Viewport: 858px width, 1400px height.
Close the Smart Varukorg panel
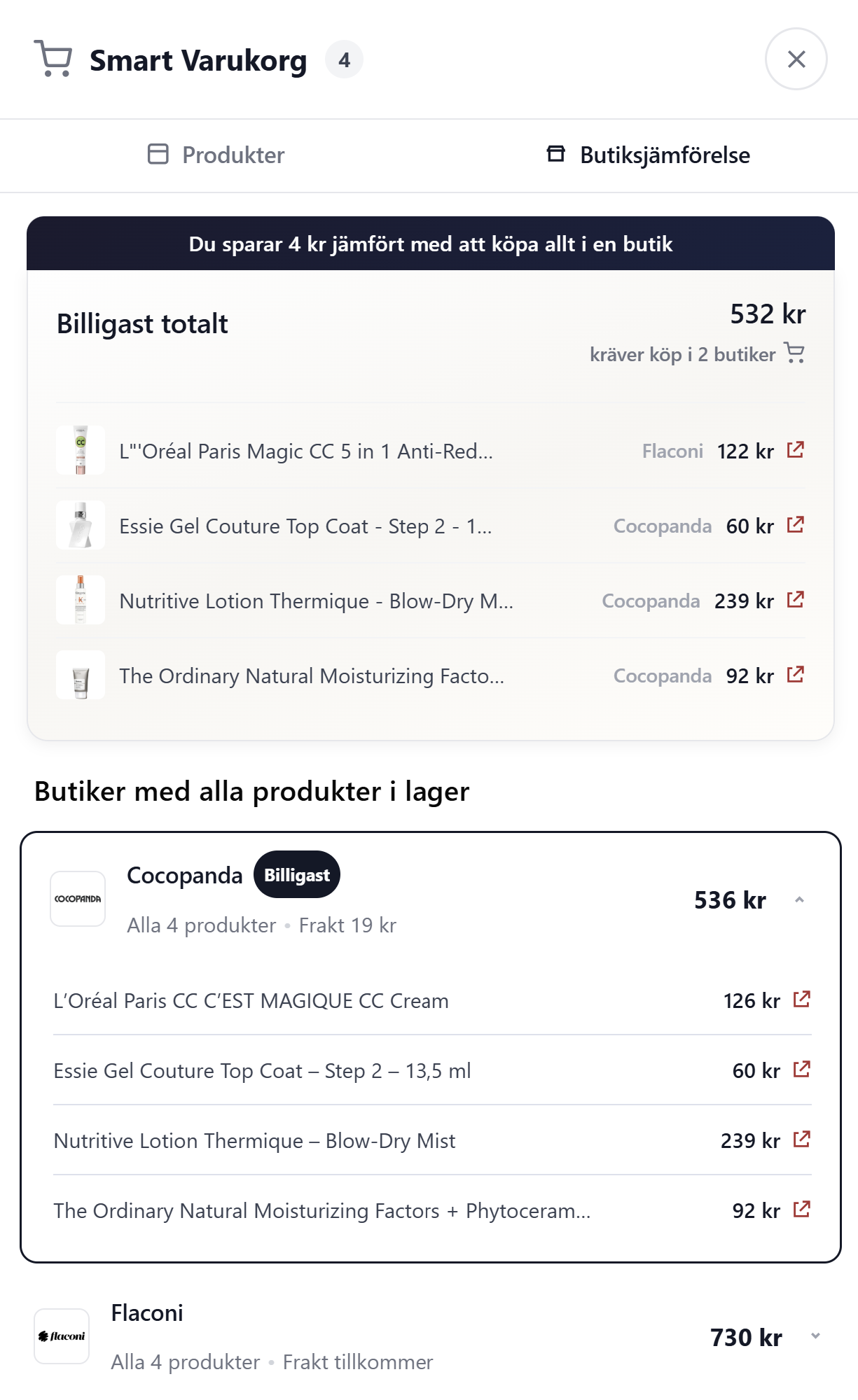click(796, 59)
